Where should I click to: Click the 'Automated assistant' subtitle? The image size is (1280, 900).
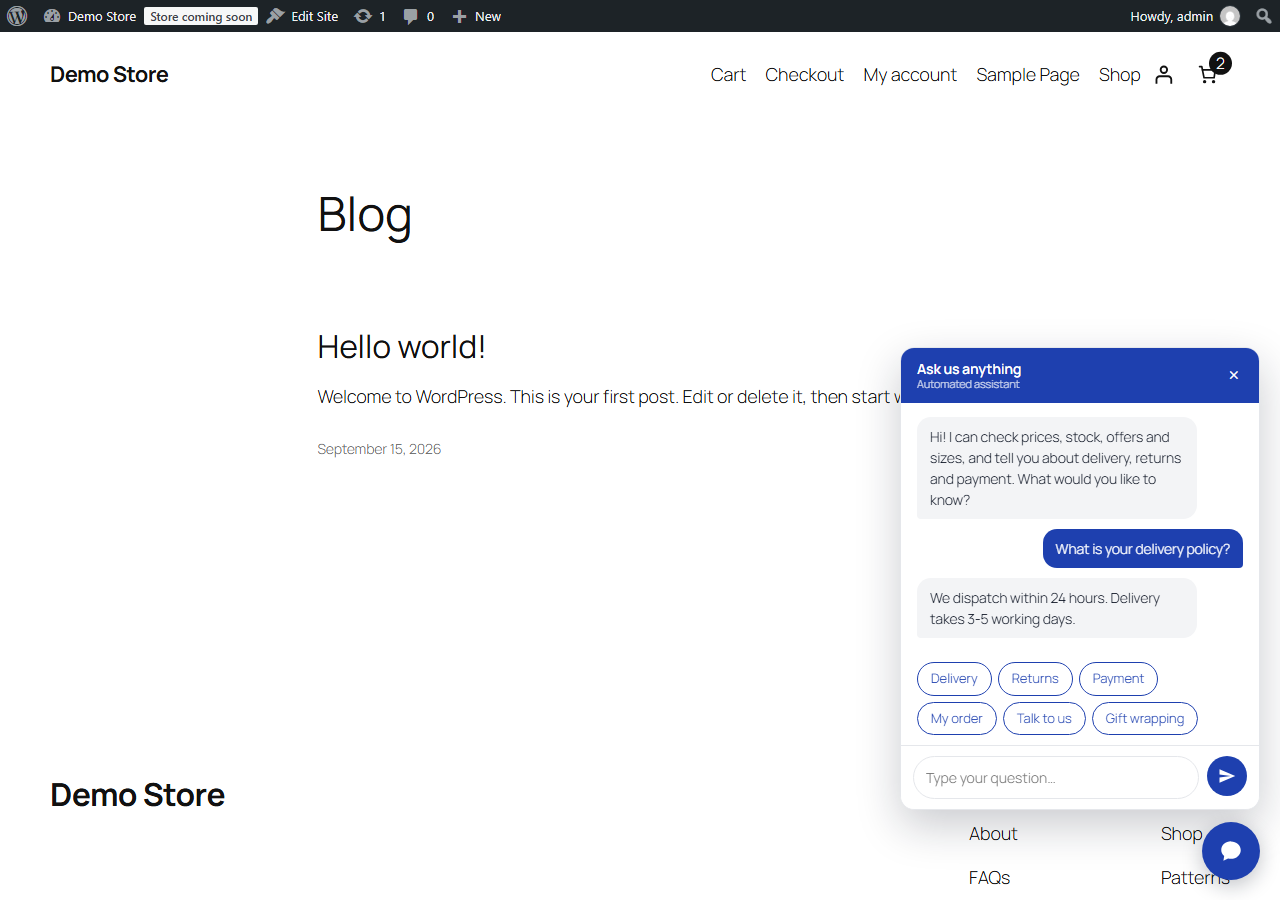[968, 385]
